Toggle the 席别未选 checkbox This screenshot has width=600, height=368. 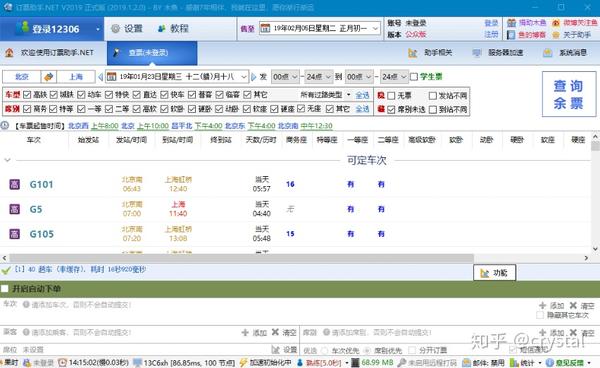point(391,110)
